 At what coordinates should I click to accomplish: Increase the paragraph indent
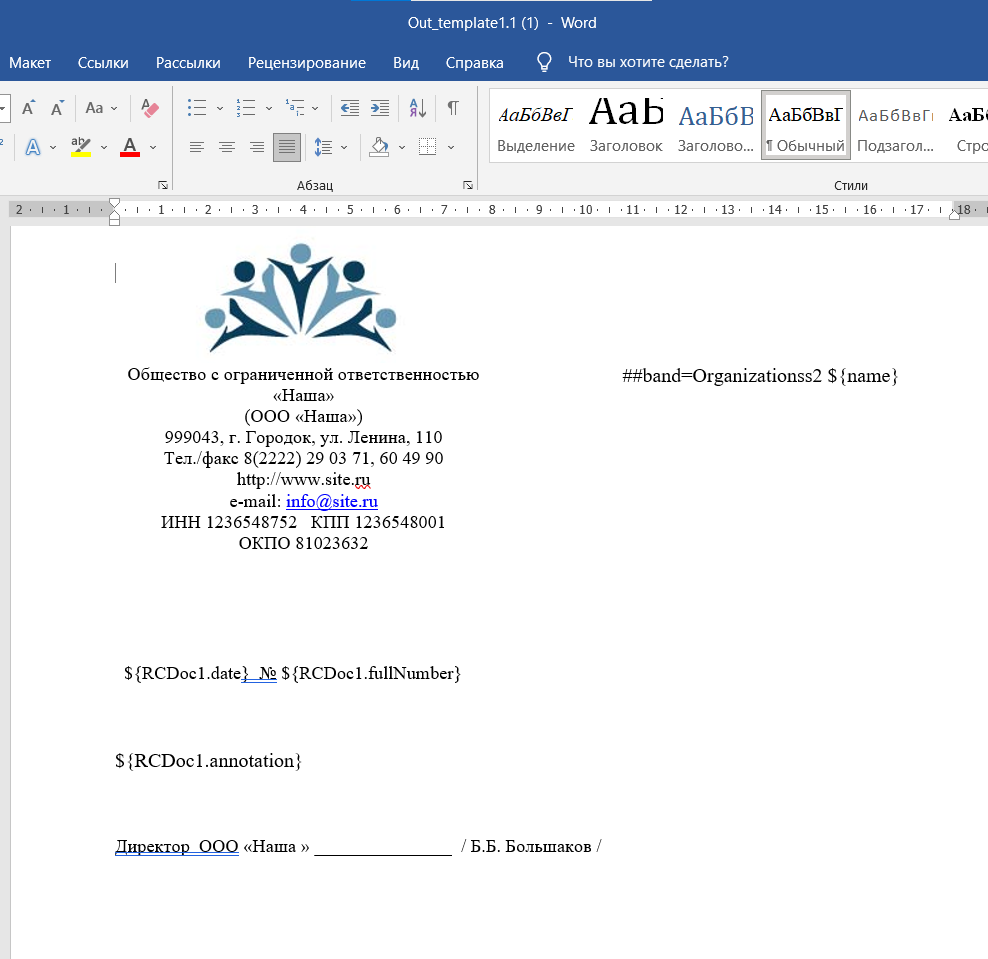point(379,108)
